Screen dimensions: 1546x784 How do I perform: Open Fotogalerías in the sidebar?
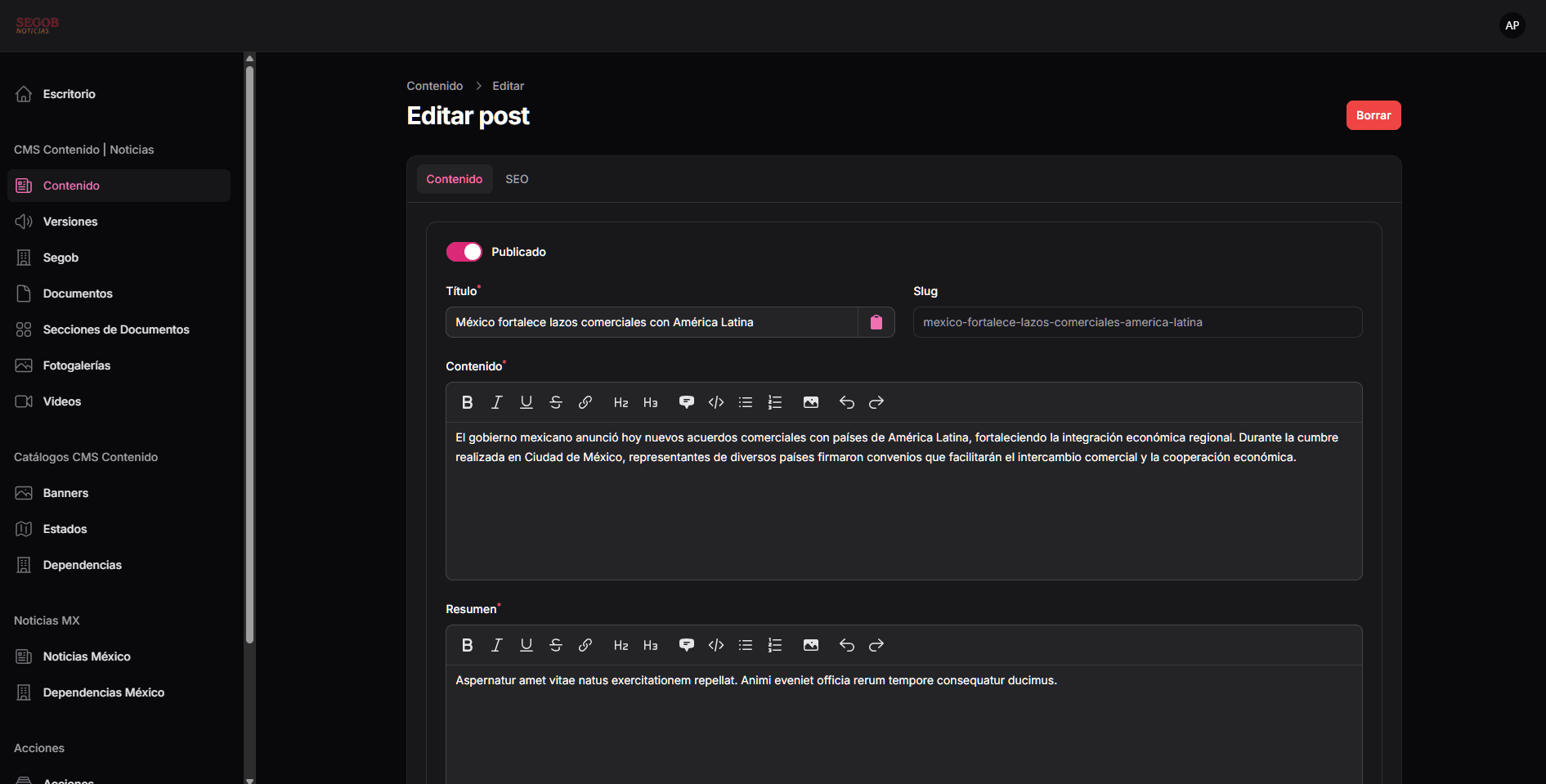click(x=77, y=365)
